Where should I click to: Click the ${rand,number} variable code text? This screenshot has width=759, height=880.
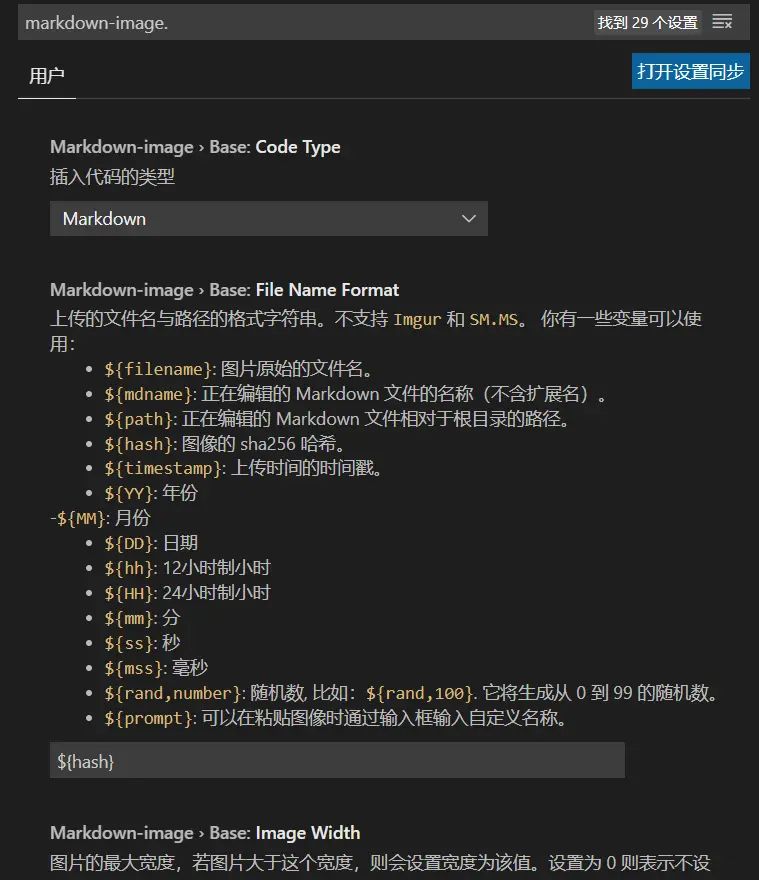point(173,693)
